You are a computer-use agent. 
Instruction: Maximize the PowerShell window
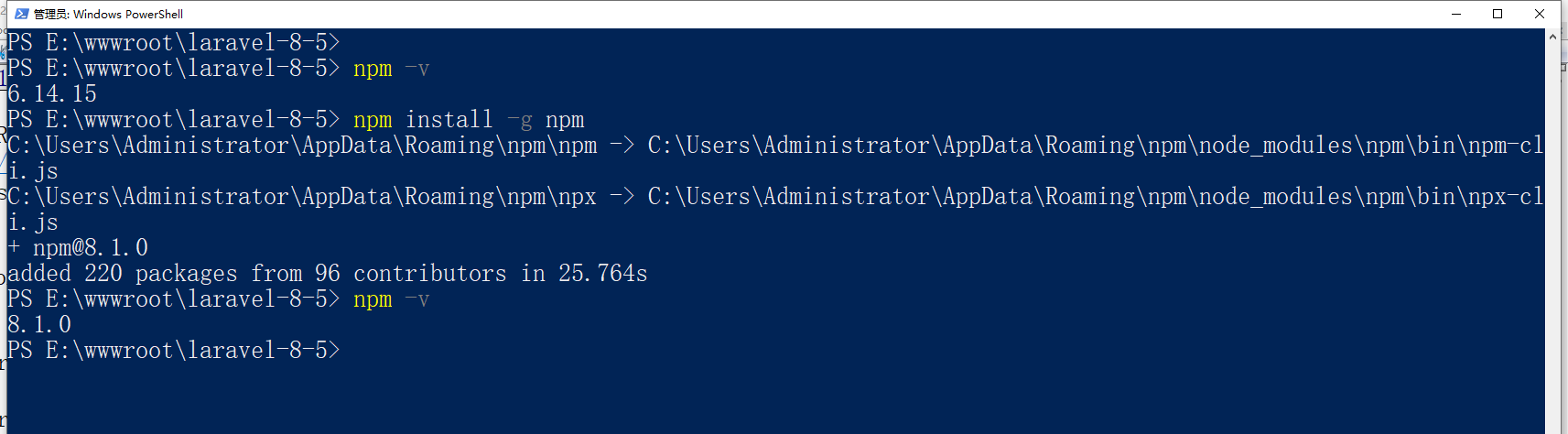pyautogui.click(x=1498, y=14)
